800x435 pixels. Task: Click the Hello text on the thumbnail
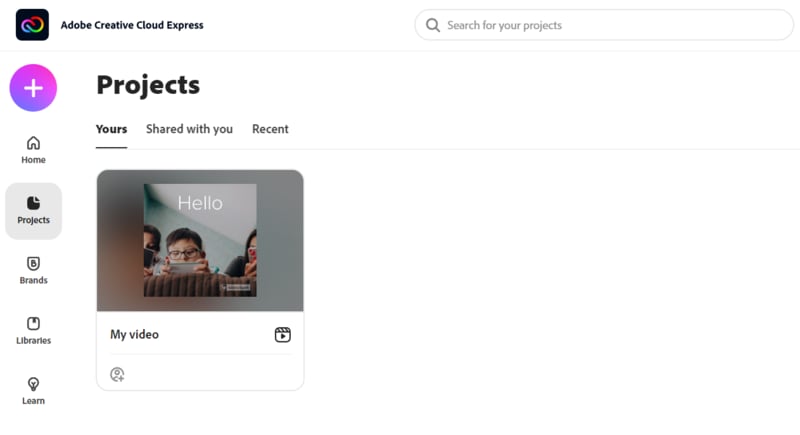point(200,203)
